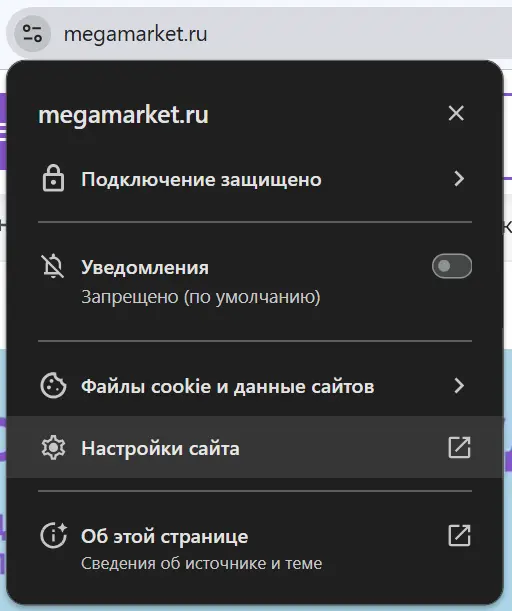The width and height of the screenshot is (512, 611).
Task: Click the padlock icon beside Подключение защищено
Action: coord(53,178)
